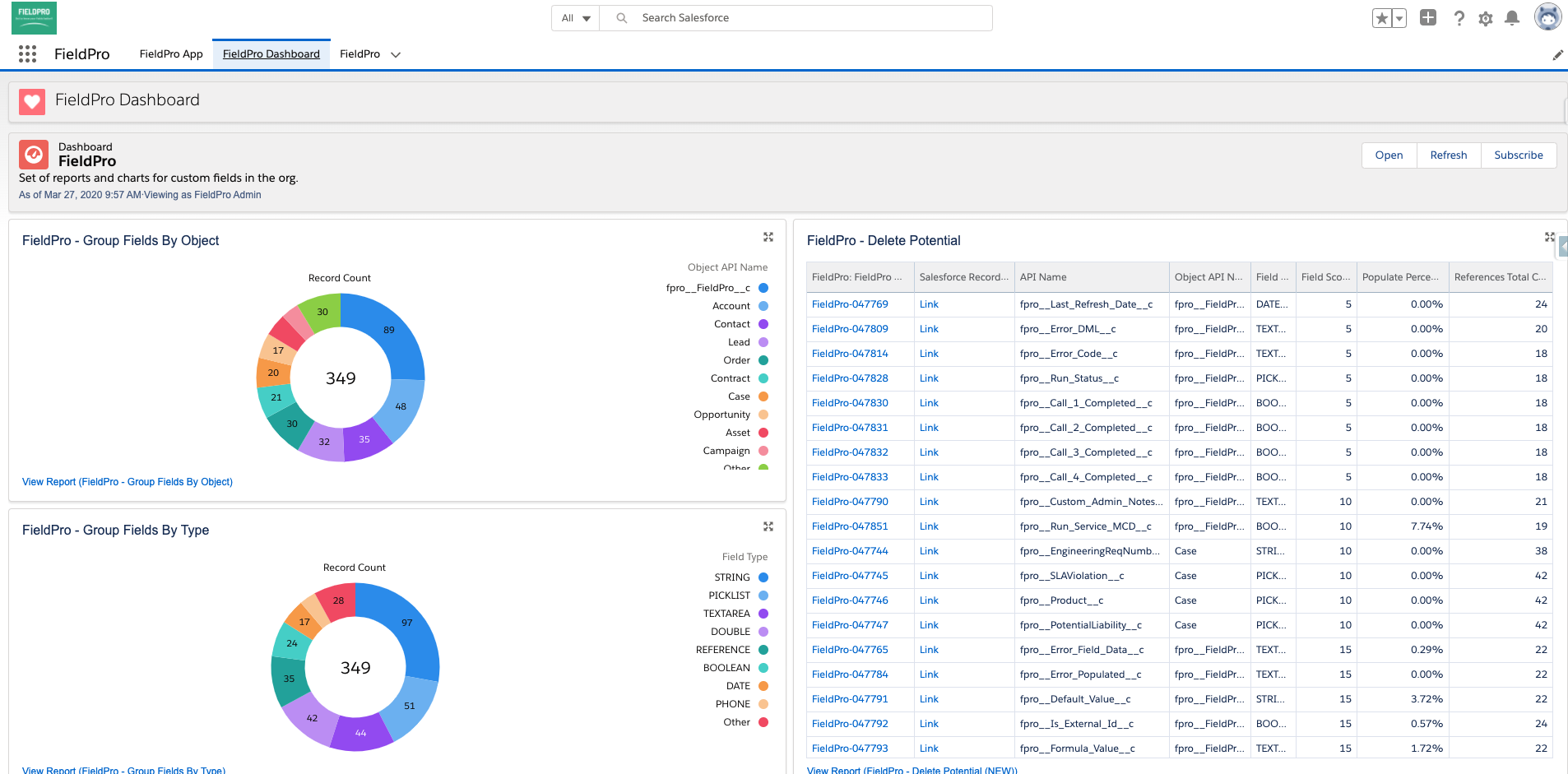
Task: Click the Salesforce Record... column header
Action: (964, 277)
